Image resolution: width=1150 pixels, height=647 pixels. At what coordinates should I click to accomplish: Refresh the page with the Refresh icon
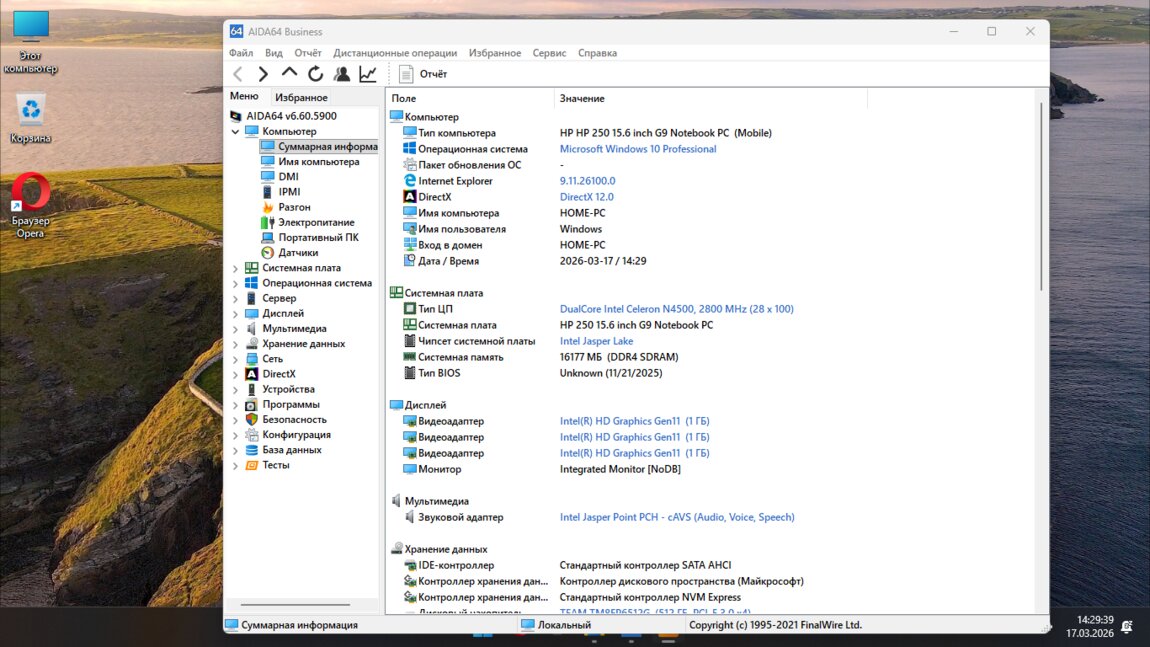pyautogui.click(x=315, y=74)
